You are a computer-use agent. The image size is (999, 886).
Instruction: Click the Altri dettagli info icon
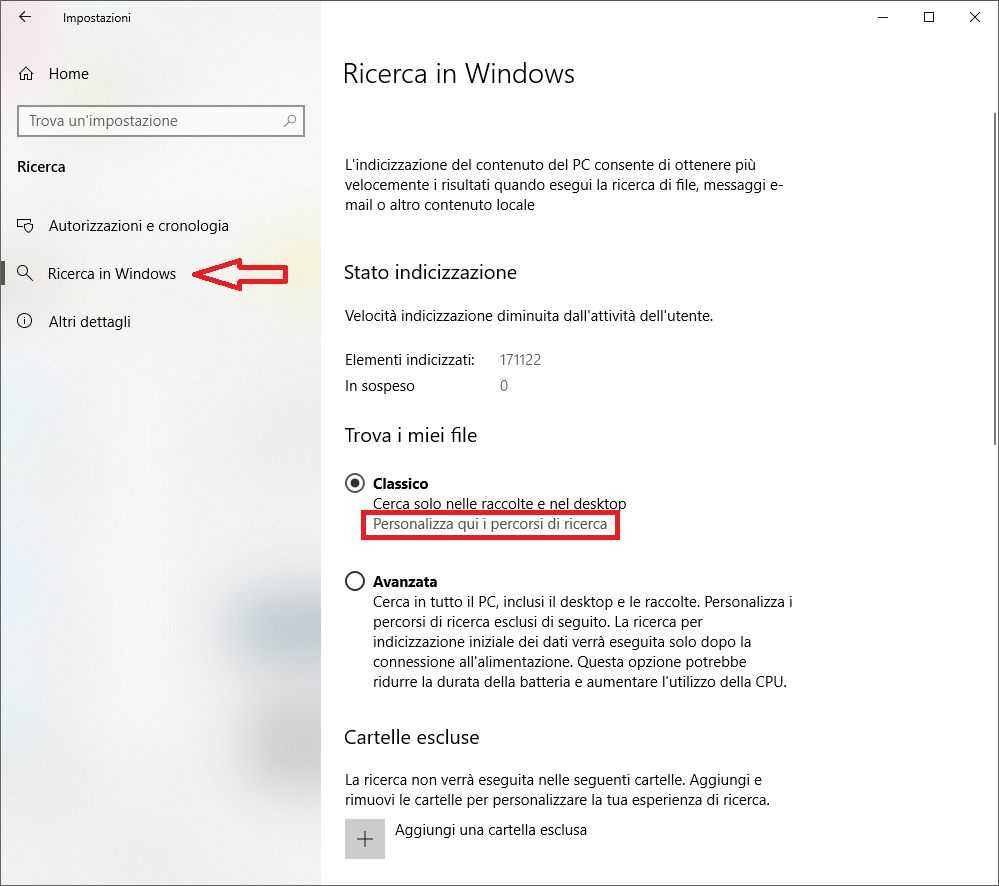(25, 321)
